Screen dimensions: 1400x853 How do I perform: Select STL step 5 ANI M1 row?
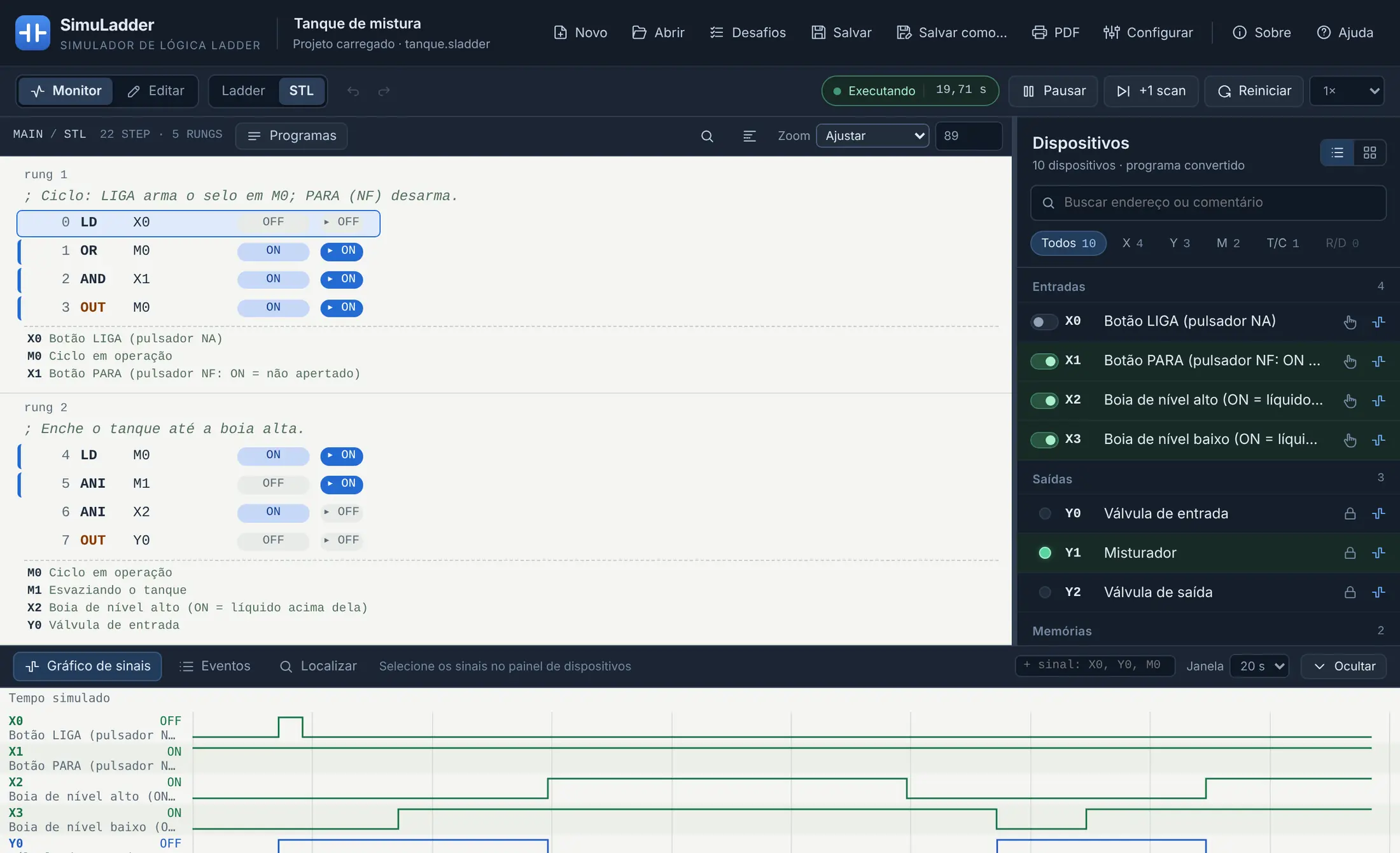(x=199, y=484)
